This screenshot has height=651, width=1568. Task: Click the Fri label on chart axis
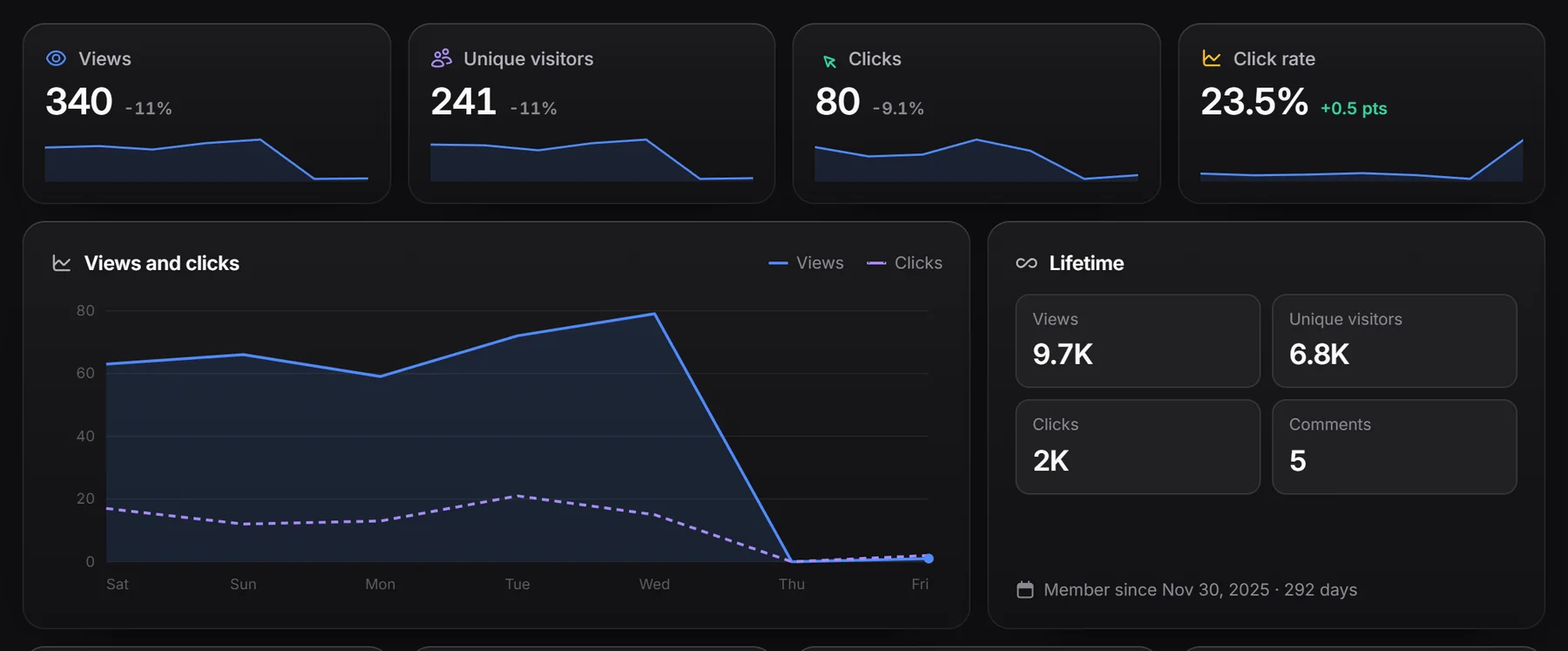(920, 584)
